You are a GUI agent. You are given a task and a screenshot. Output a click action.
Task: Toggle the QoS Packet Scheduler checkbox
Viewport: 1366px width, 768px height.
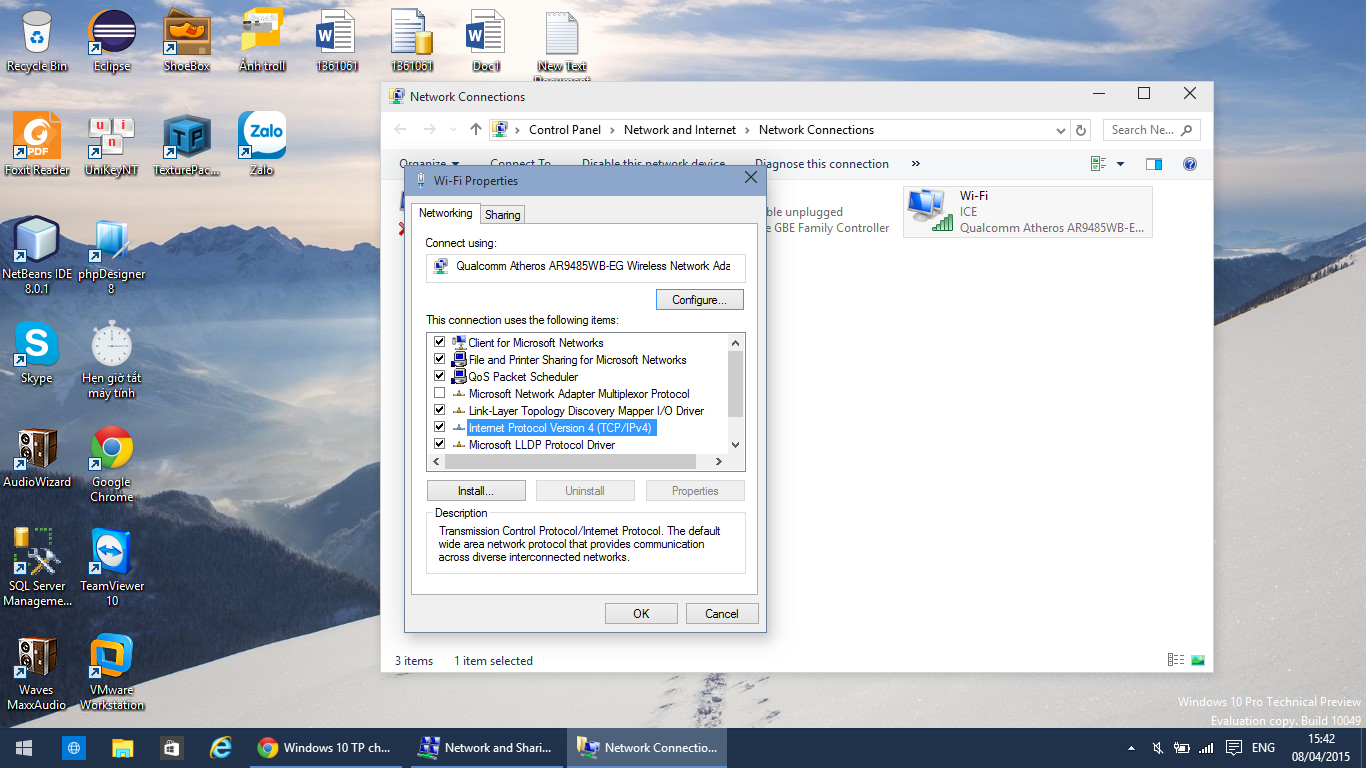tap(439, 376)
